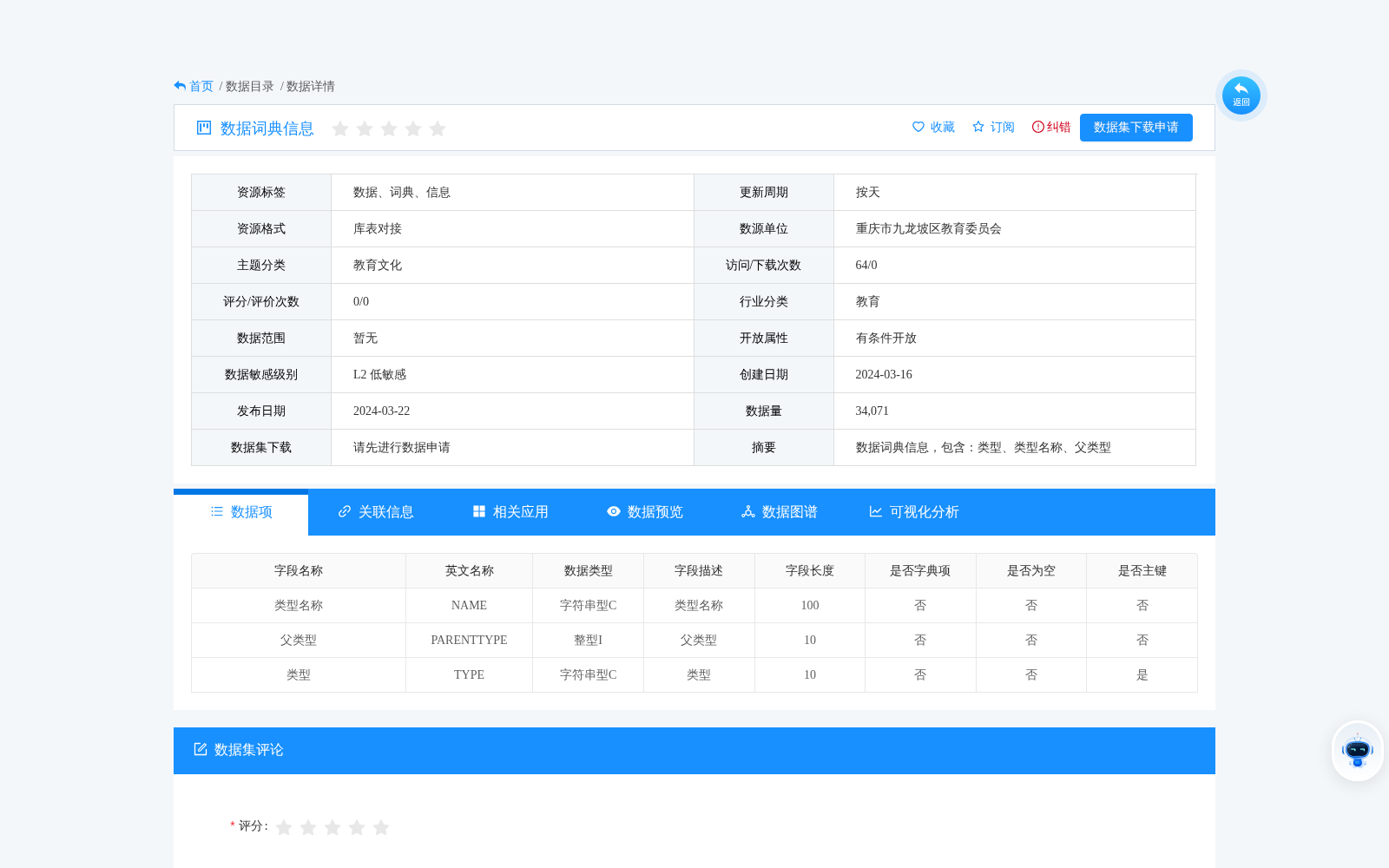This screenshot has width=1389, height=868.
Task: Switch to the 相关应用 tab
Action: point(510,512)
